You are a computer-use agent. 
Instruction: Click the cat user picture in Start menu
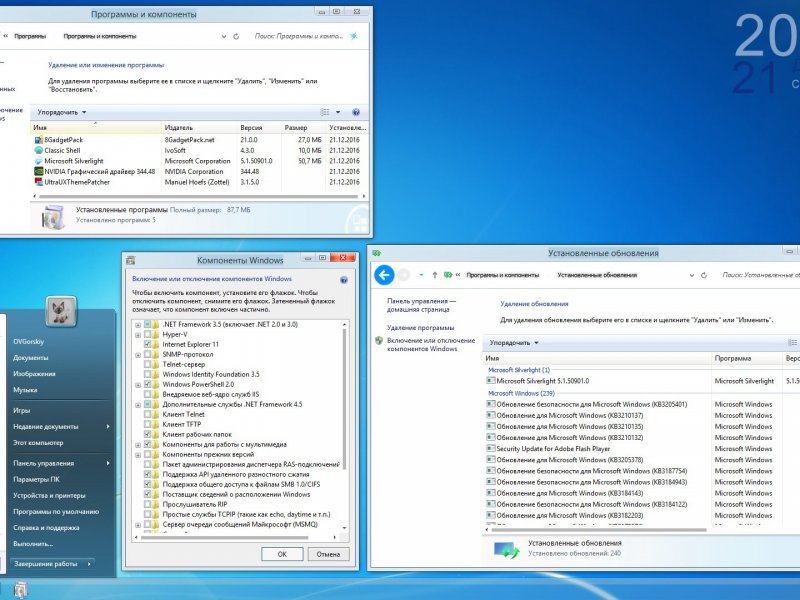61,311
